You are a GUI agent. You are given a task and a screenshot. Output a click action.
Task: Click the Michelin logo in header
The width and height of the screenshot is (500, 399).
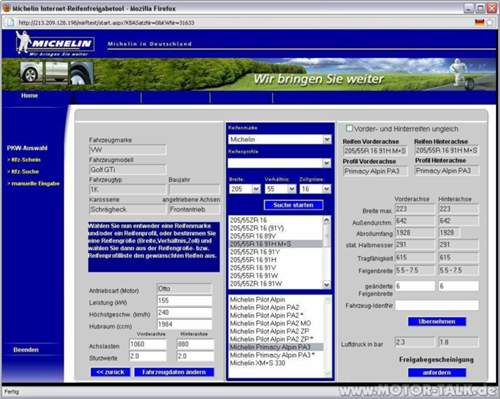click(55, 43)
